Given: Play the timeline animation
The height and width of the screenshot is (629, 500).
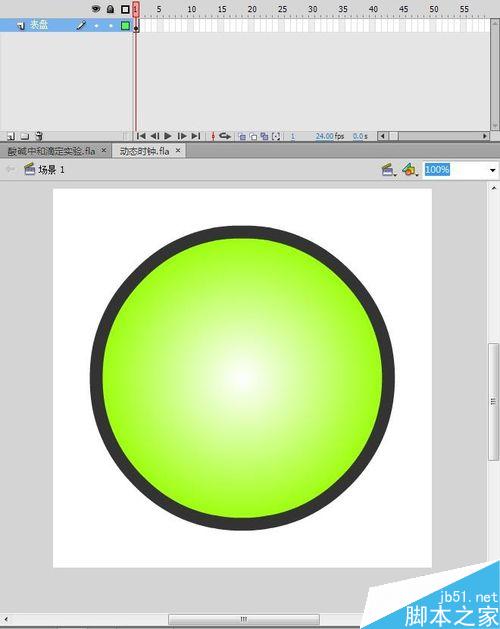Looking at the screenshot, I should pos(168,136).
